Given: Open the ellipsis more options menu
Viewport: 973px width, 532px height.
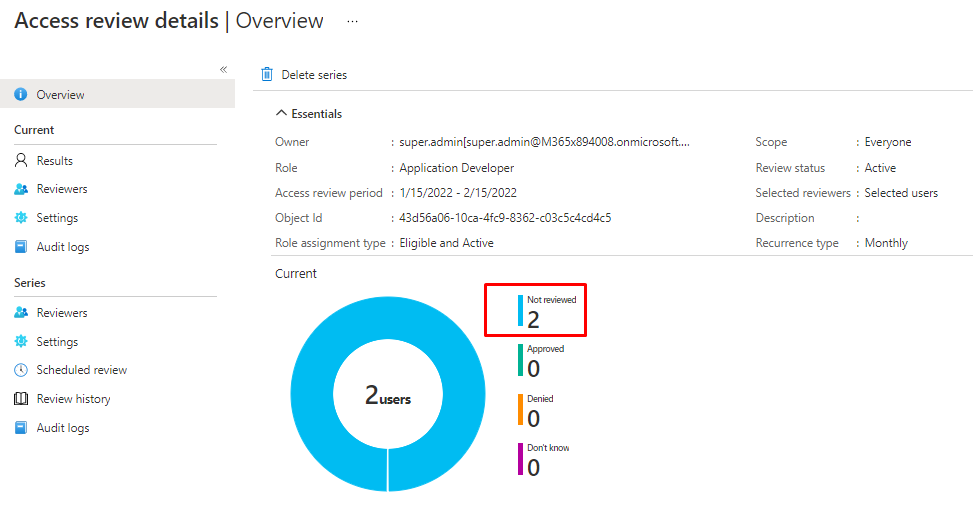Looking at the screenshot, I should click(x=352, y=21).
